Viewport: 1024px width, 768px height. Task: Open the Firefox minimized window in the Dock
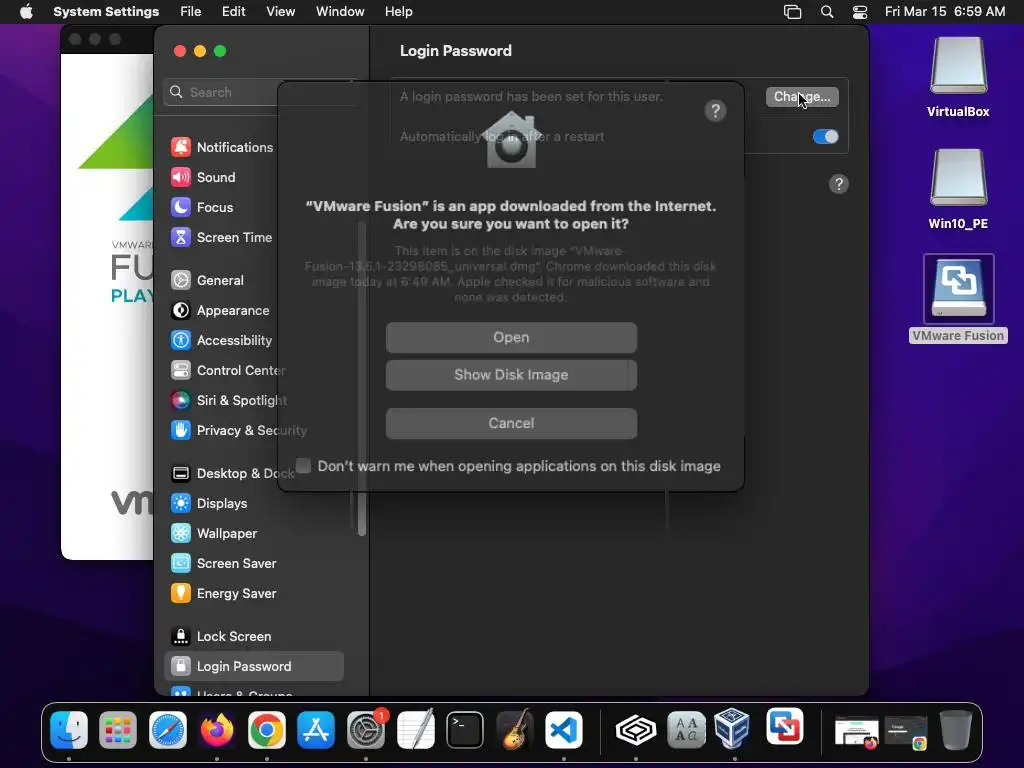[856, 731]
